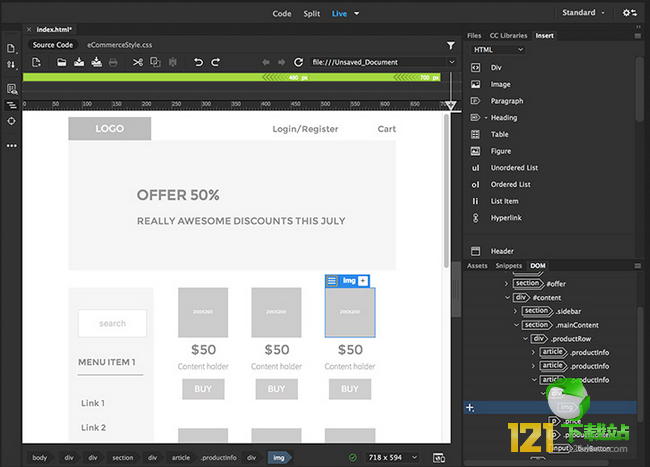Click the viewport width scrubber handle

451,106
